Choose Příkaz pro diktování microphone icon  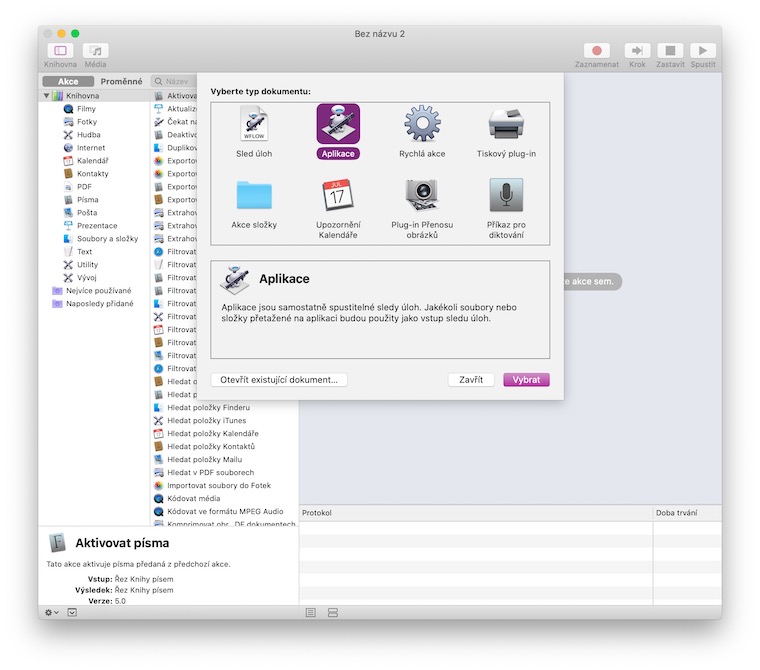(506, 195)
